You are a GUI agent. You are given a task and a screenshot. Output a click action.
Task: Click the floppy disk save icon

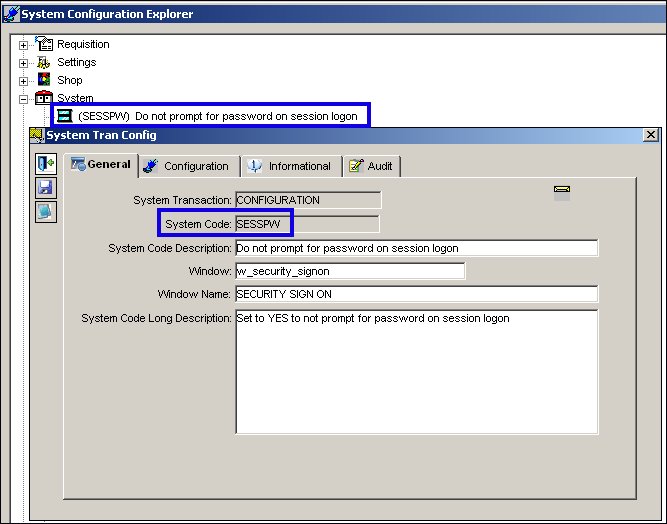[46, 188]
